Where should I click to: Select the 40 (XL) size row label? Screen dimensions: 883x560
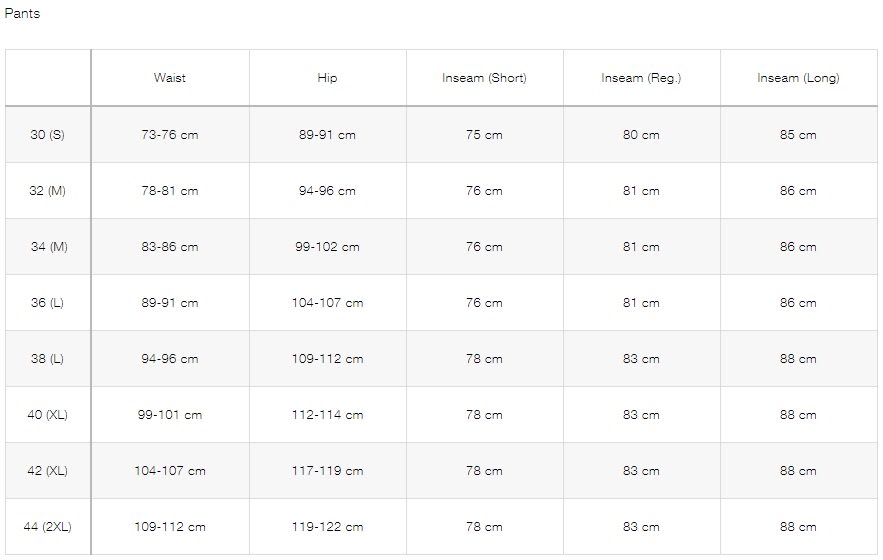(x=47, y=415)
